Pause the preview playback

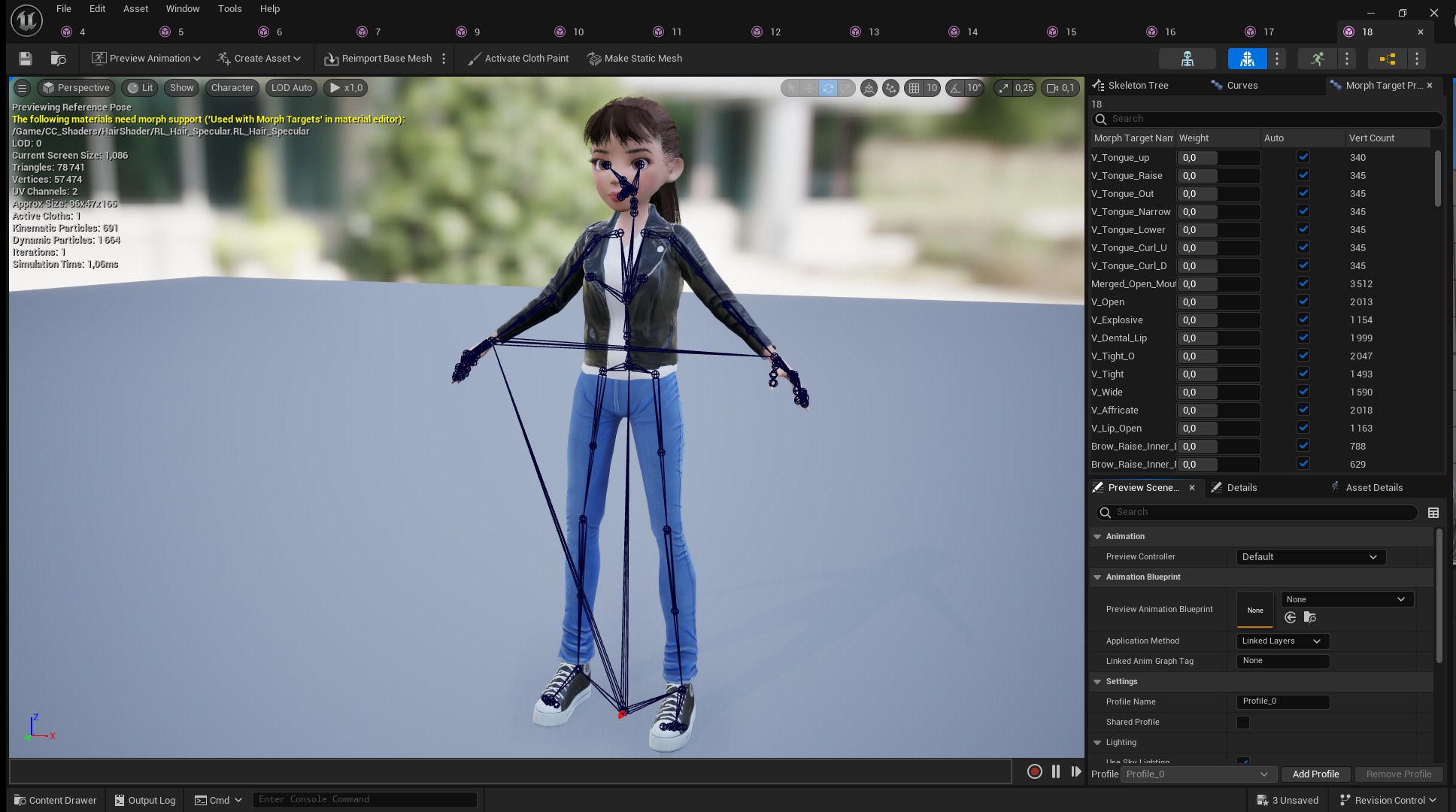coord(1056,771)
